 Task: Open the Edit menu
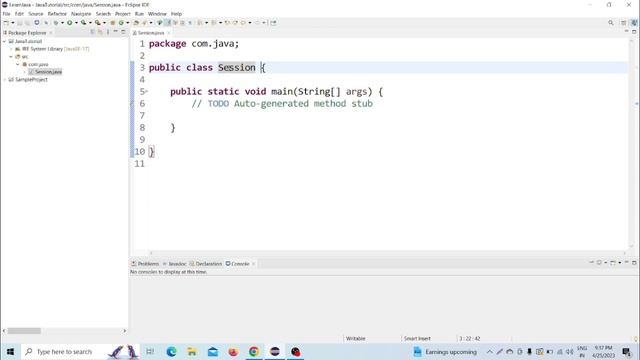coord(19,14)
